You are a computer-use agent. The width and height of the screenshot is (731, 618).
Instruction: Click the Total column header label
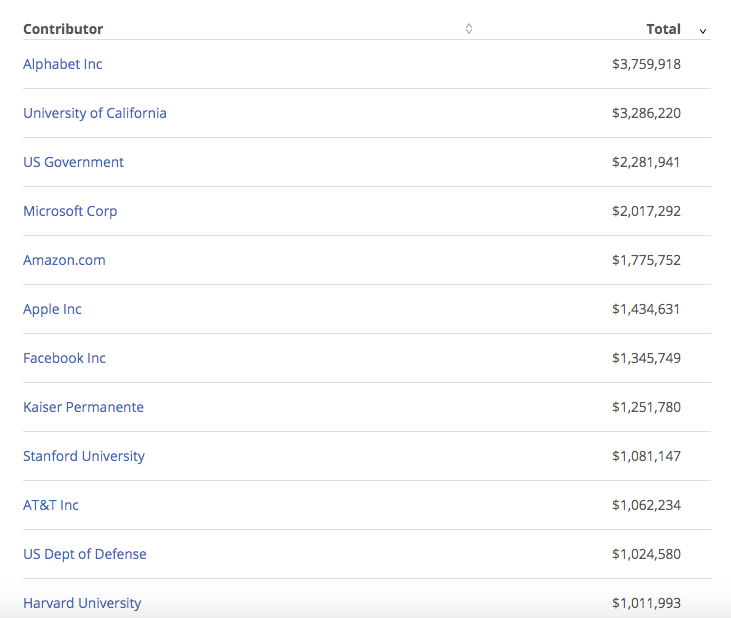point(663,29)
